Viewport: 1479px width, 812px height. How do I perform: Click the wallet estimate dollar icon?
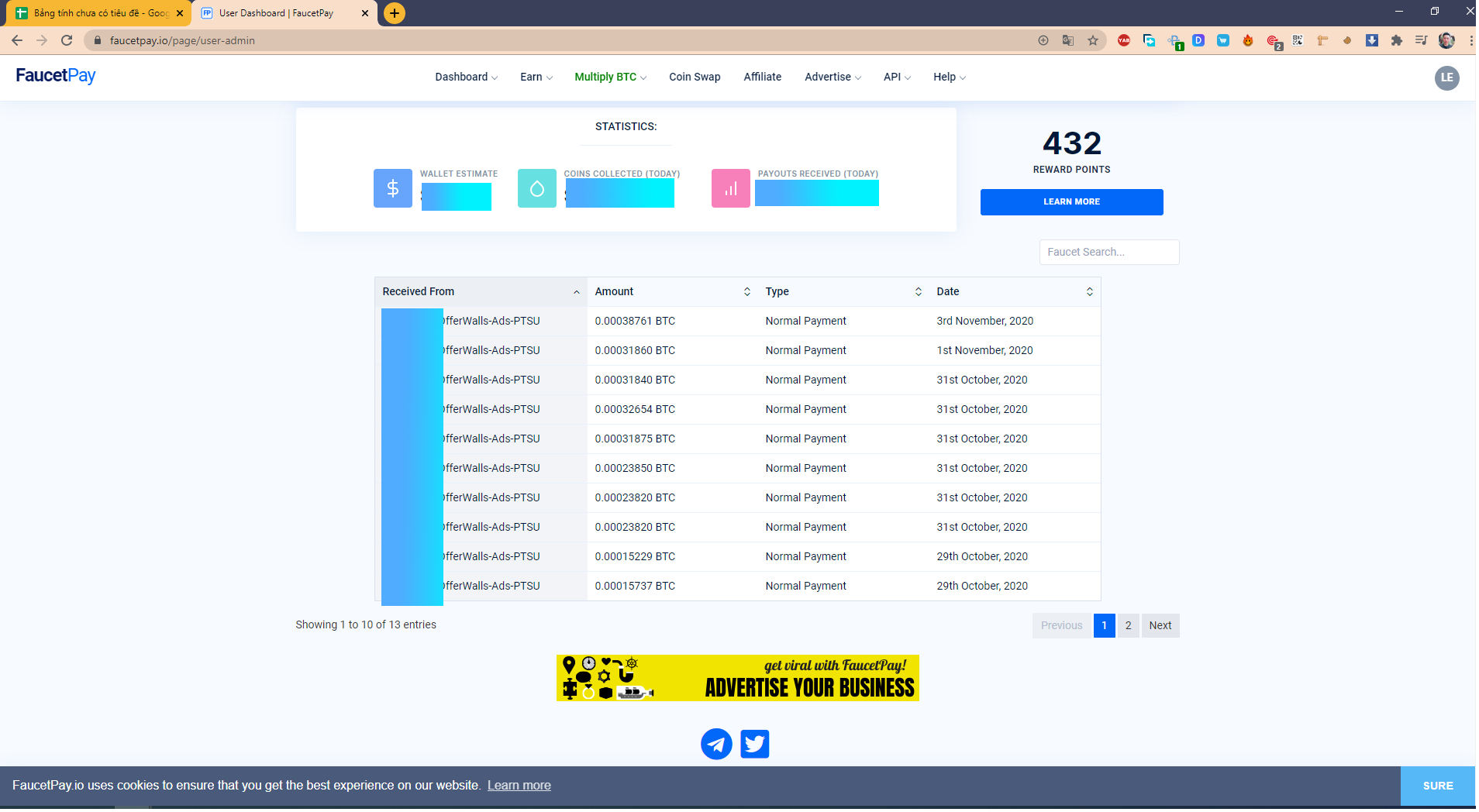click(393, 188)
